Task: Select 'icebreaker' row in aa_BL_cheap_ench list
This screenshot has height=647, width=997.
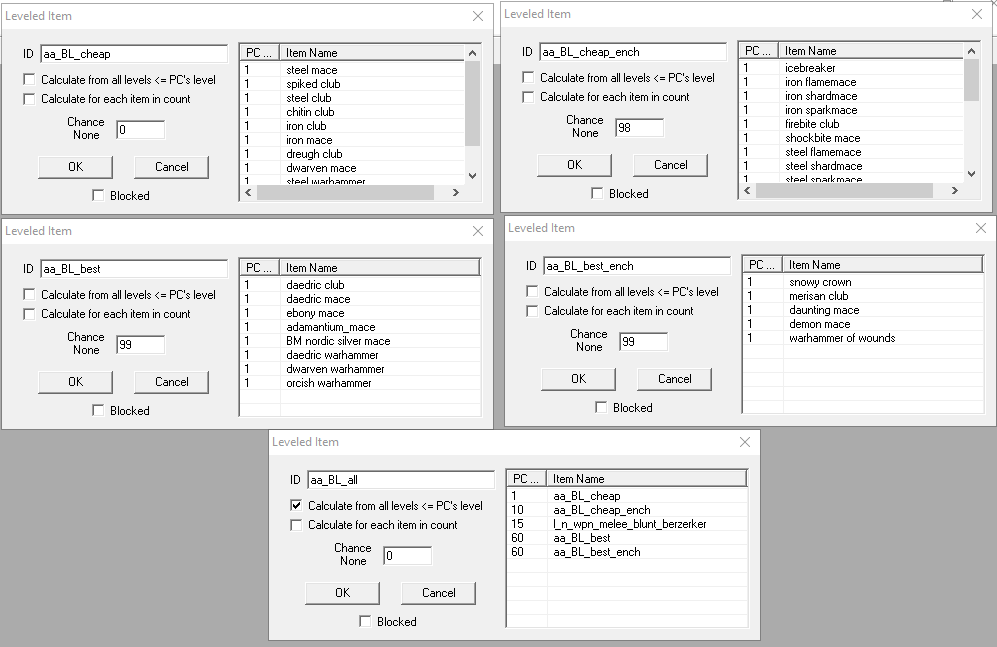Action: tap(852, 68)
